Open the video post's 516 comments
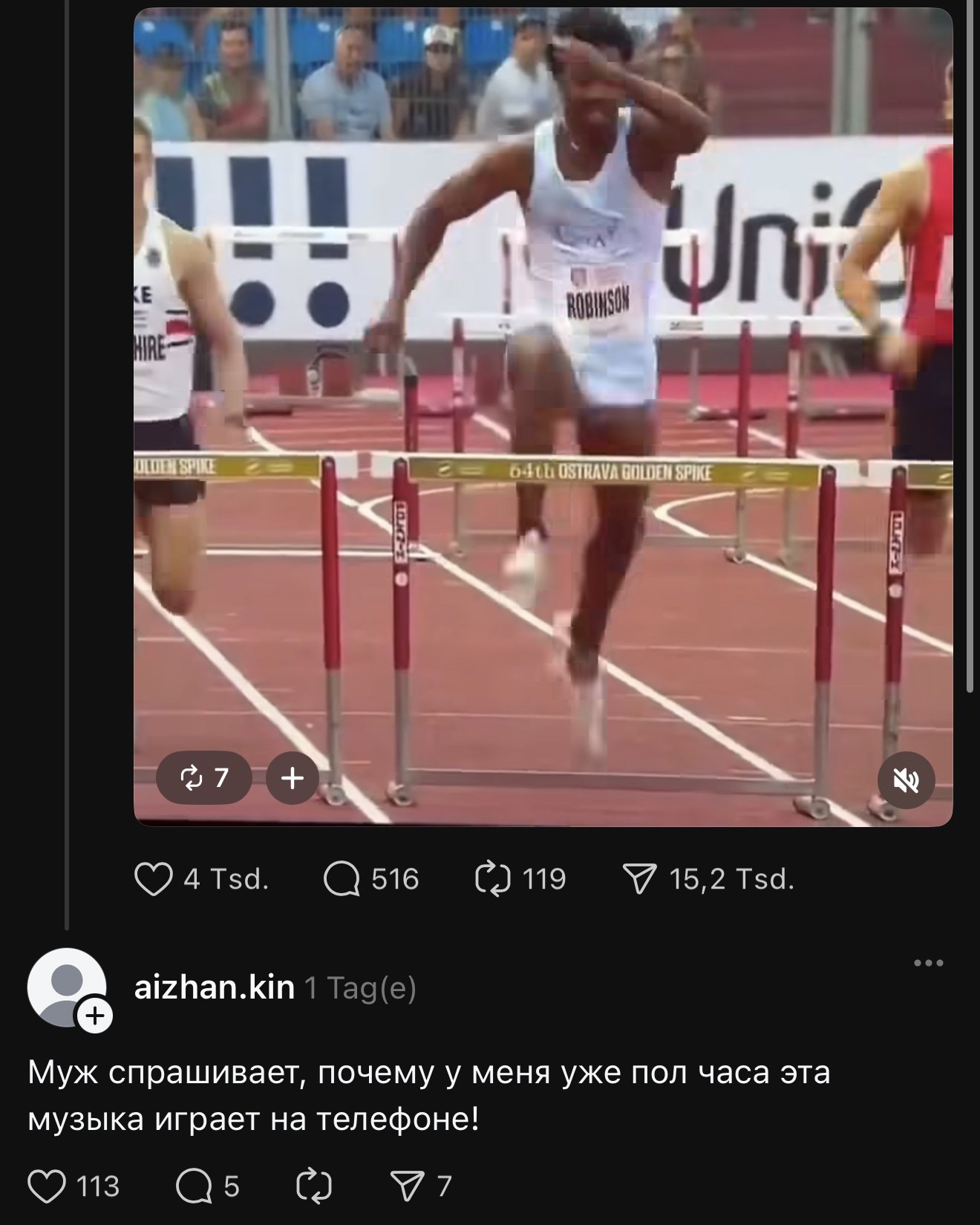This screenshot has width=980, height=1225. click(x=371, y=880)
